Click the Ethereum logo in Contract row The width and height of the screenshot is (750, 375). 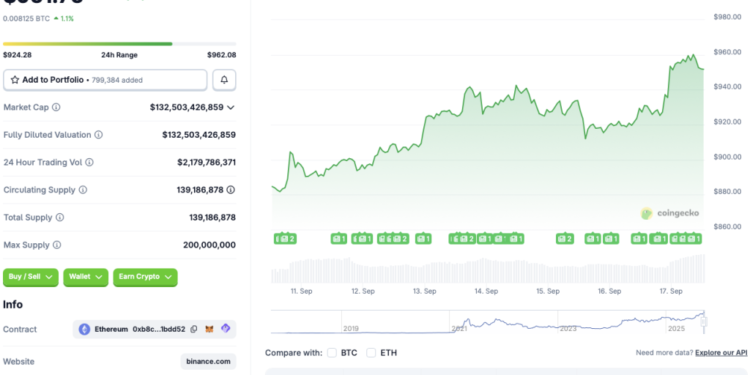[84, 329]
